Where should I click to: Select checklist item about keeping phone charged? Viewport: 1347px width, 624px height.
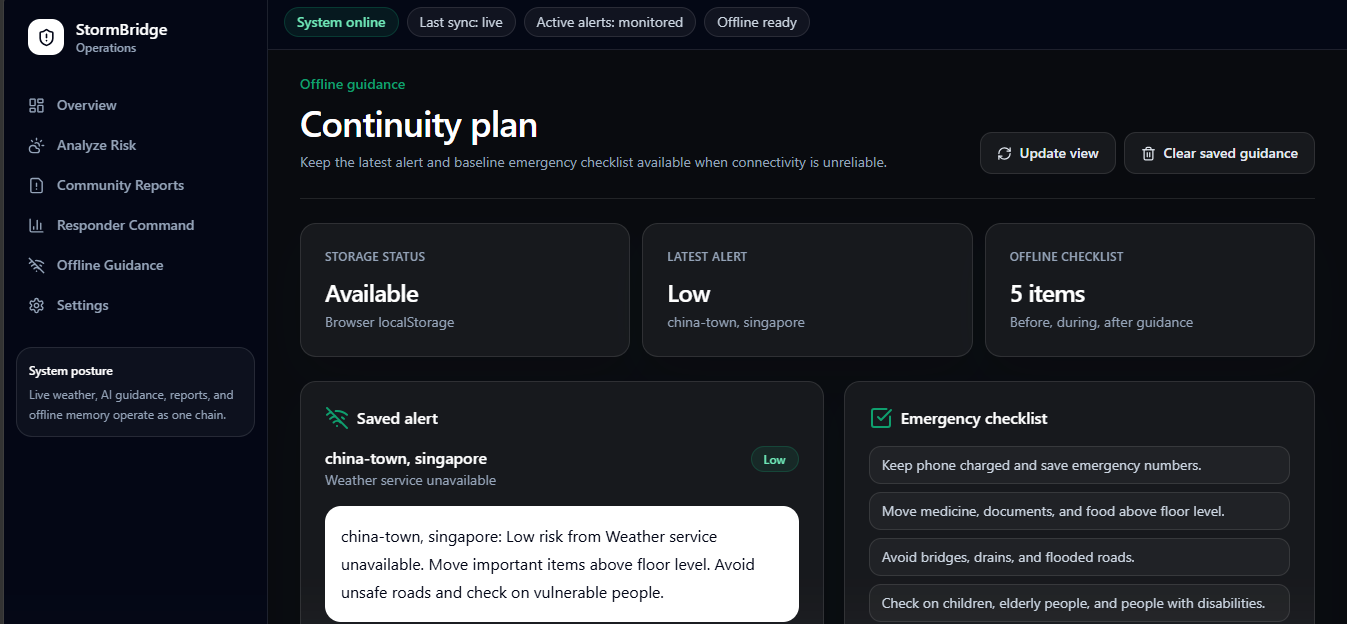(x=1079, y=465)
